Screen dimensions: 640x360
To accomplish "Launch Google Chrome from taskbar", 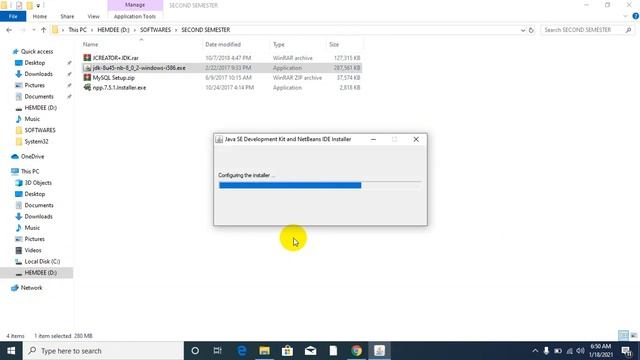I will (x=356, y=351).
